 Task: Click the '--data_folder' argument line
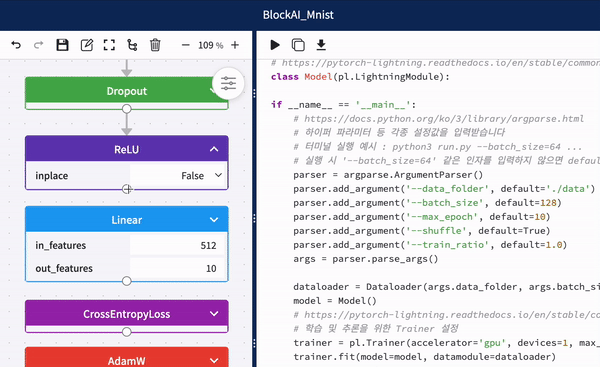click(444, 189)
